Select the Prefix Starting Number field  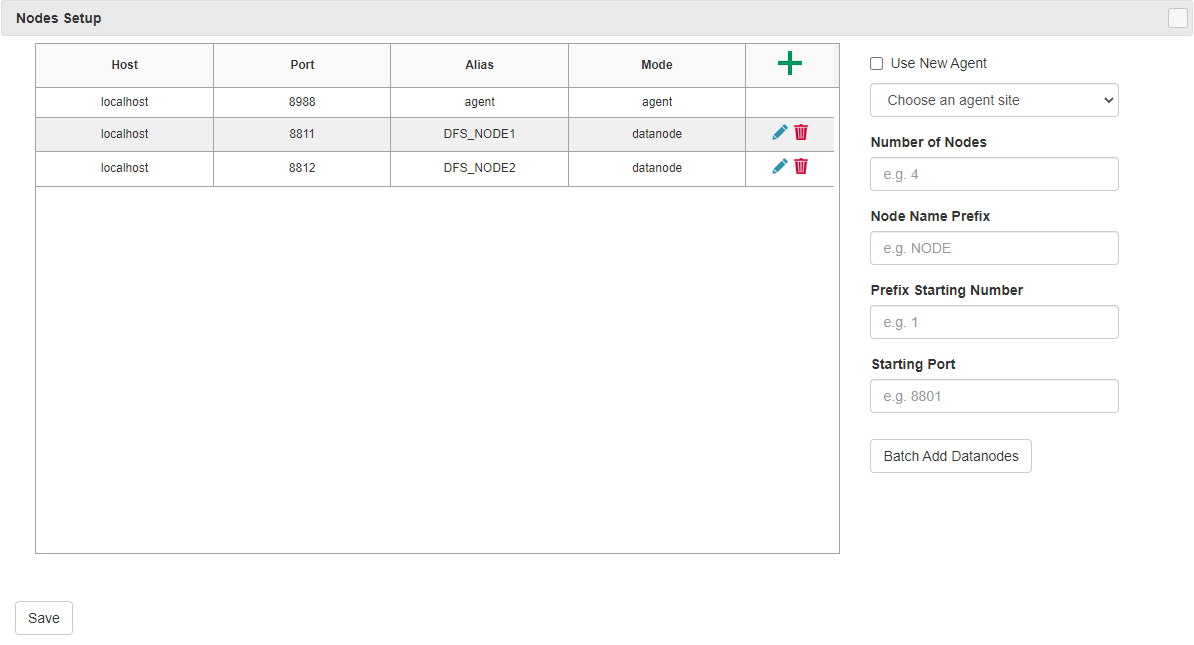(x=994, y=322)
